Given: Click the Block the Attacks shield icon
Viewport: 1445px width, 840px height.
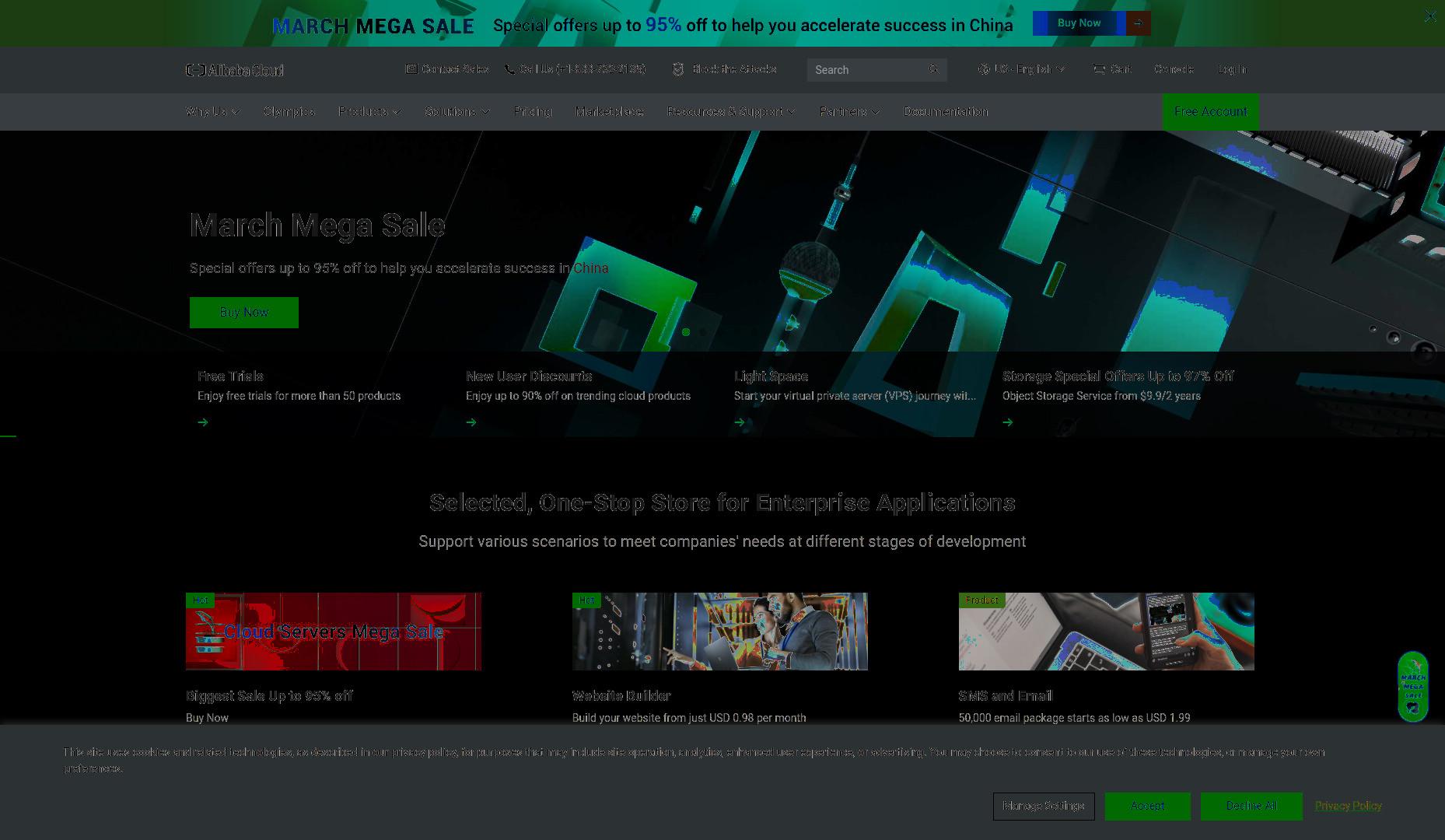Looking at the screenshot, I should [678, 69].
